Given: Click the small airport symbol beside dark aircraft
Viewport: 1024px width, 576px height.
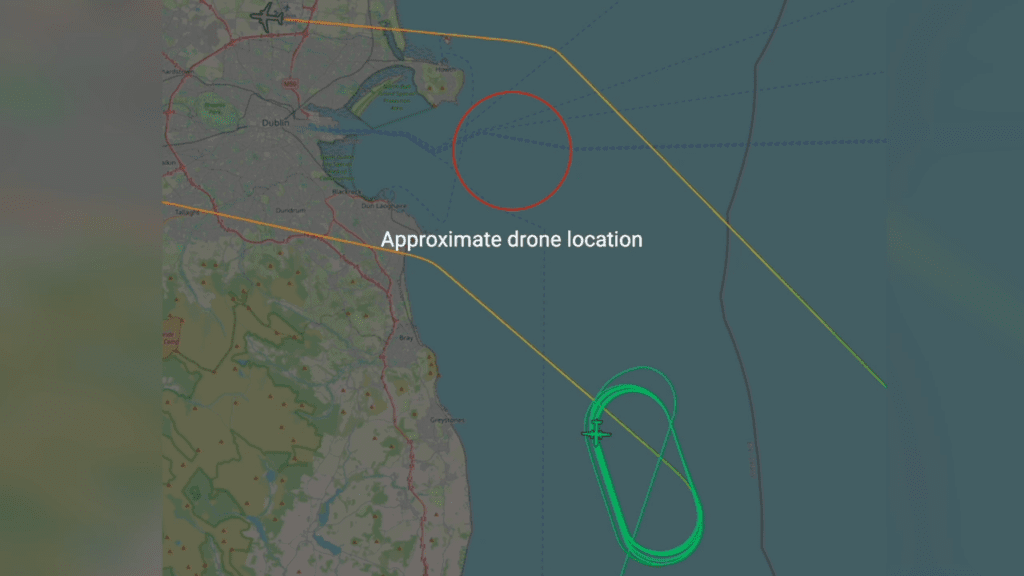Looking at the screenshot, I should click(x=287, y=8).
